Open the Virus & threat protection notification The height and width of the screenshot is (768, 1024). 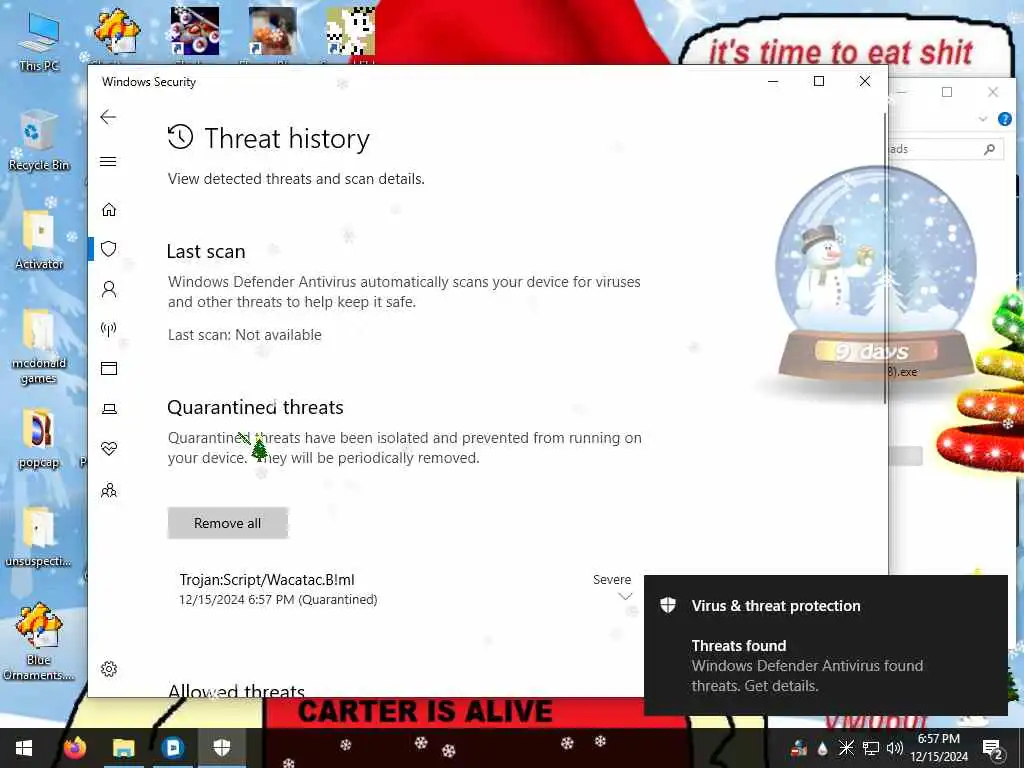click(825, 645)
